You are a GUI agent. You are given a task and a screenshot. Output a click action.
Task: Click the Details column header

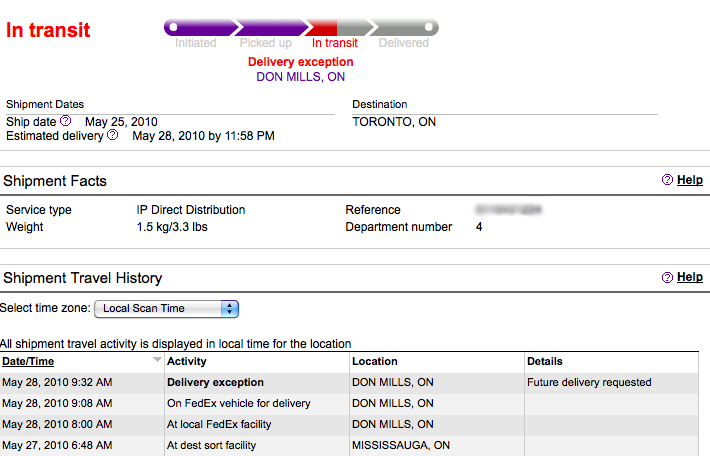click(545, 361)
